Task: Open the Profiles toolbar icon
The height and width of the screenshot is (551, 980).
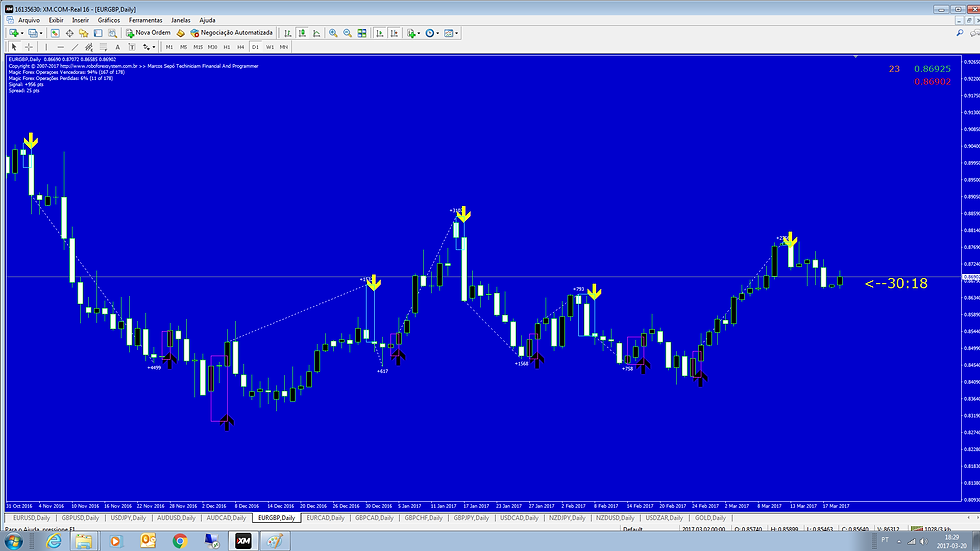Action: point(32,33)
